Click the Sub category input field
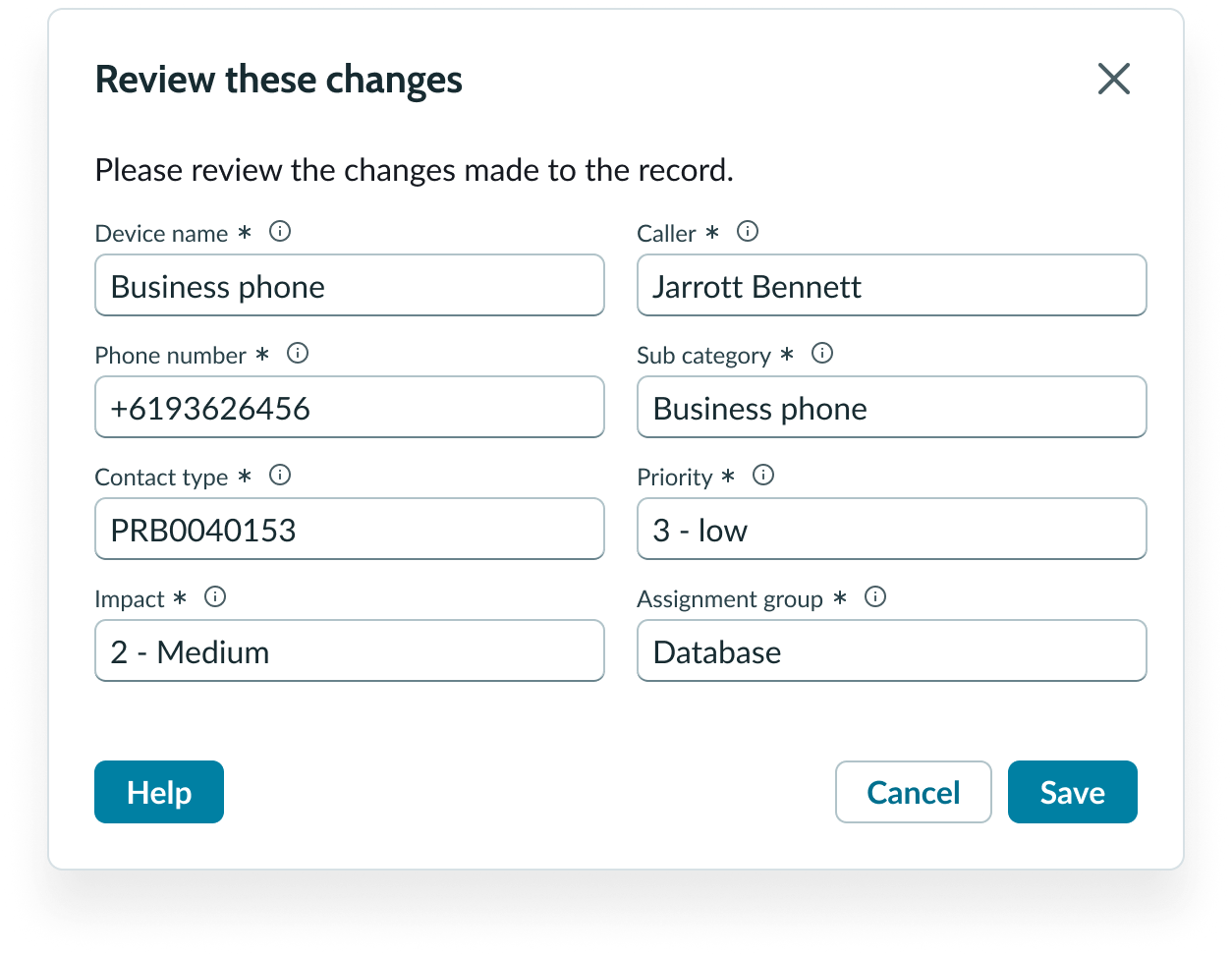 click(891, 408)
